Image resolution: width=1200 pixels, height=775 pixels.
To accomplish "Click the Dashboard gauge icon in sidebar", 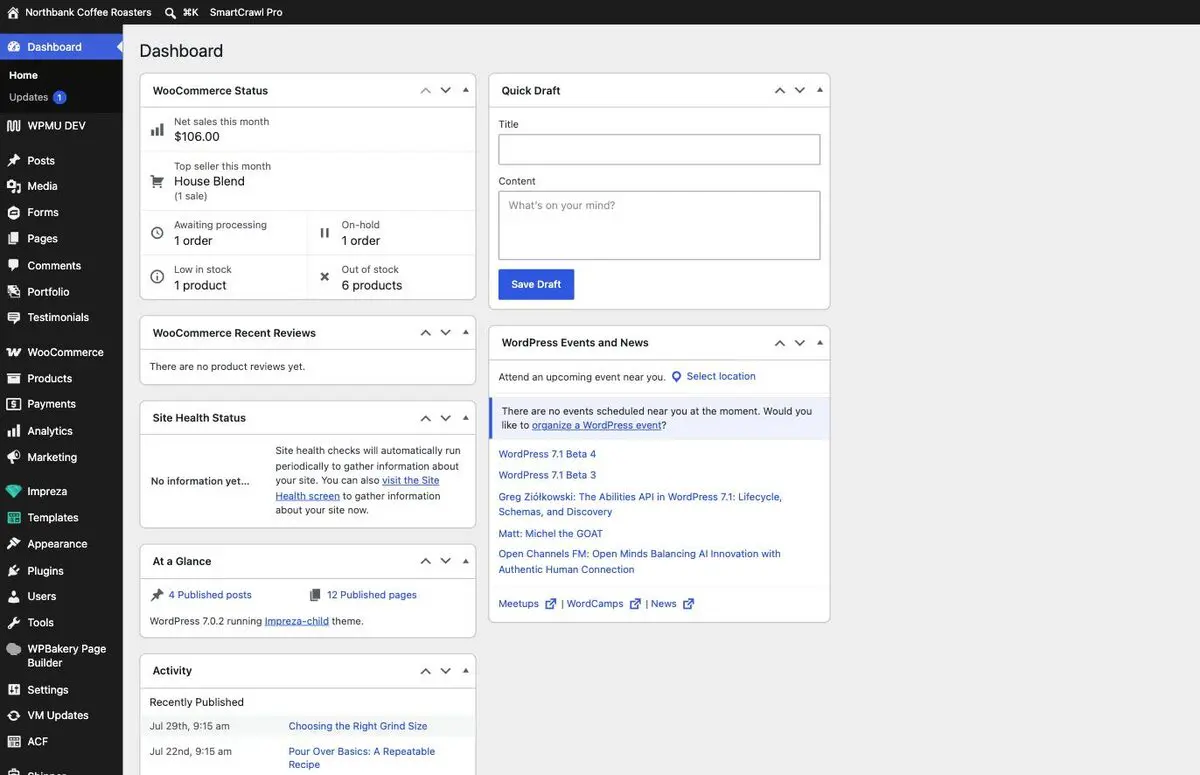I will tap(13, 47).
